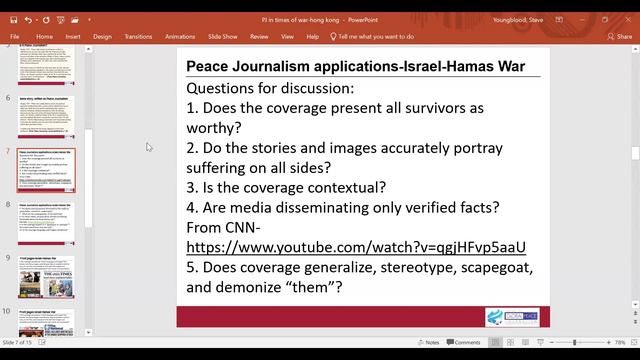Viewport: 640px width, 360px height.
Task: Click the Global Peace logo on the slide footer
Action: click(512, 317)
